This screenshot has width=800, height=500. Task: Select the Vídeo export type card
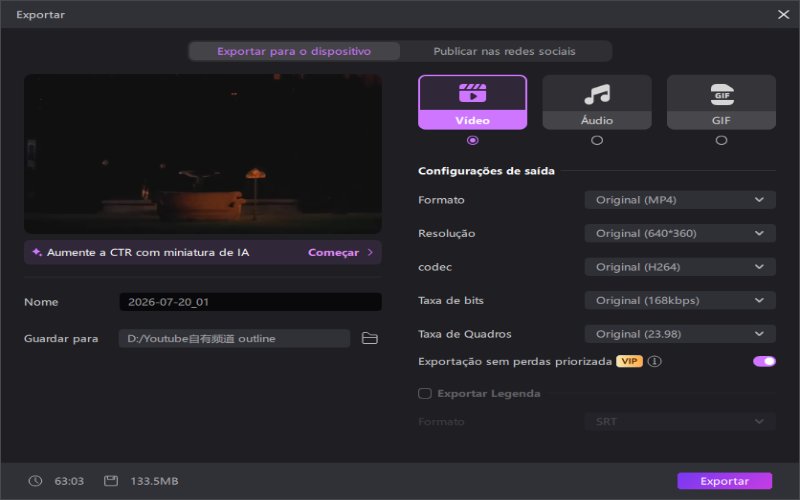click(x=472, y=102)
